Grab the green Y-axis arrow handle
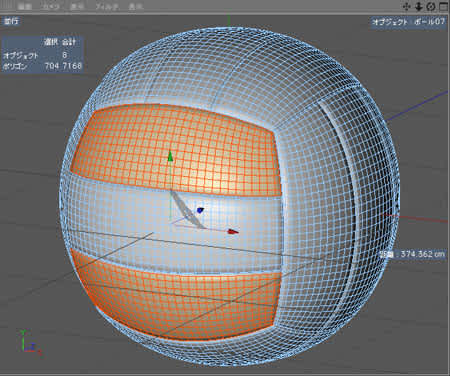The width and height of the screenshot is (450, 376). (x=170, y=156)
